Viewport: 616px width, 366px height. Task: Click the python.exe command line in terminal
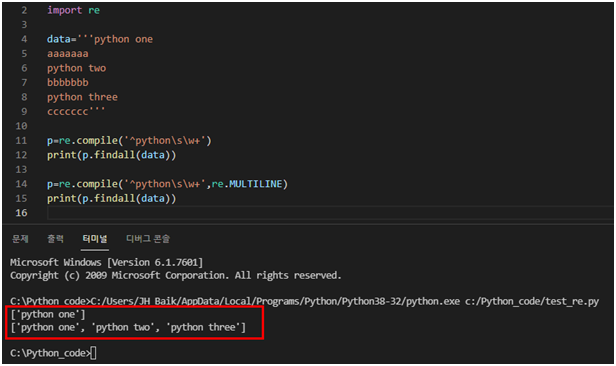[x=304, y=301]
